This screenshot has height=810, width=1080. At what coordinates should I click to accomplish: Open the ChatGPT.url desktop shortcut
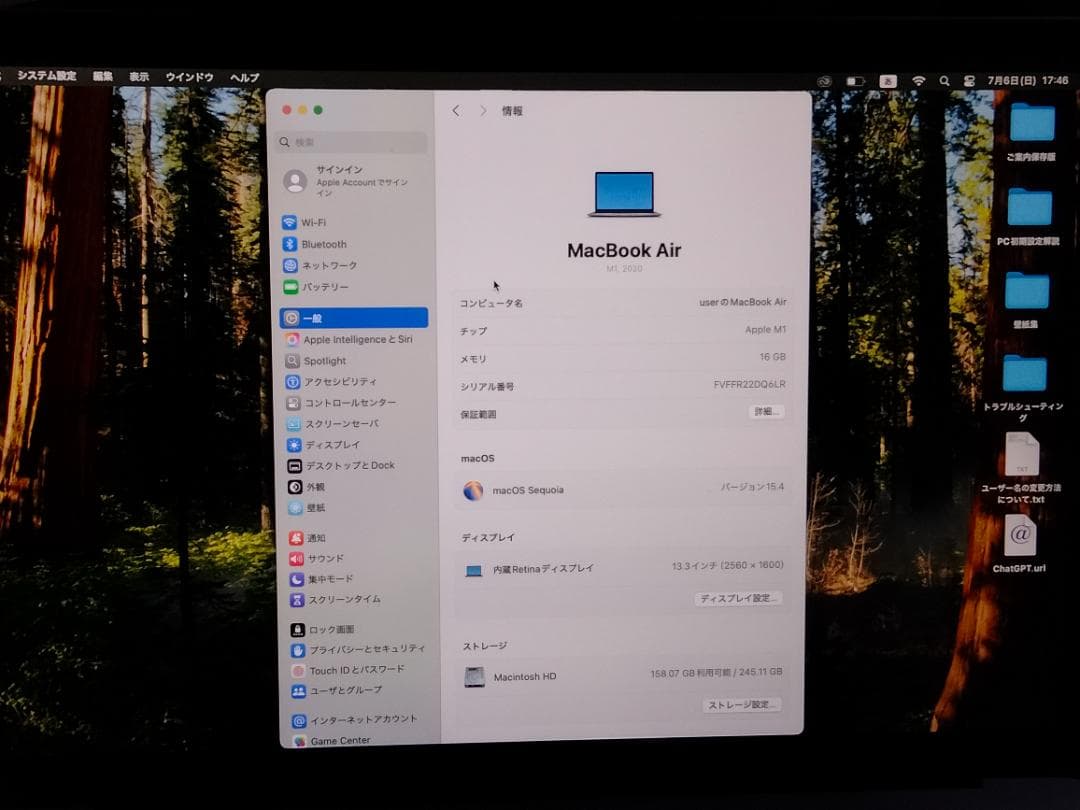coord(1019,544)
